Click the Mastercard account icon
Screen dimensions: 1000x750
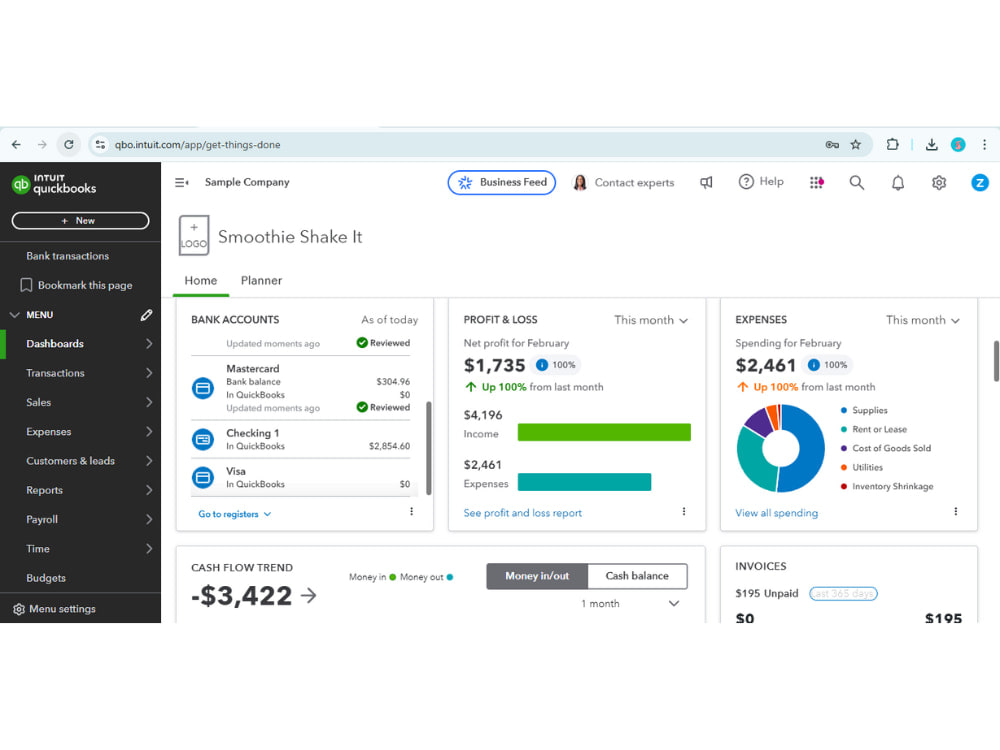tap(203, 388)
